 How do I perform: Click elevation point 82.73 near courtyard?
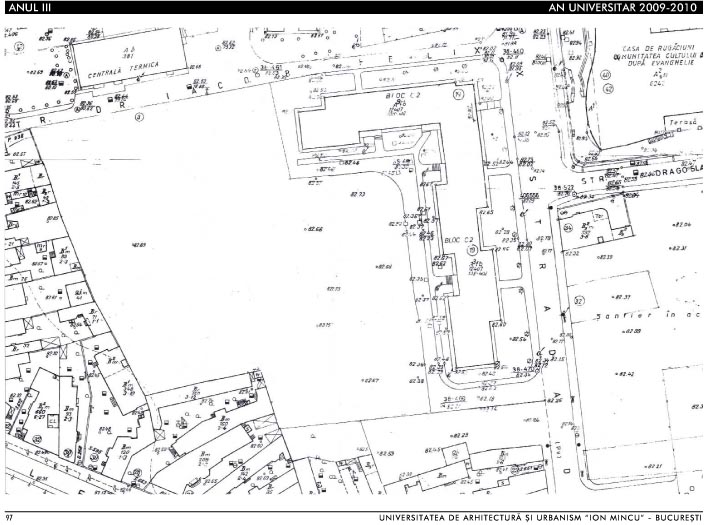click(357, 192)
